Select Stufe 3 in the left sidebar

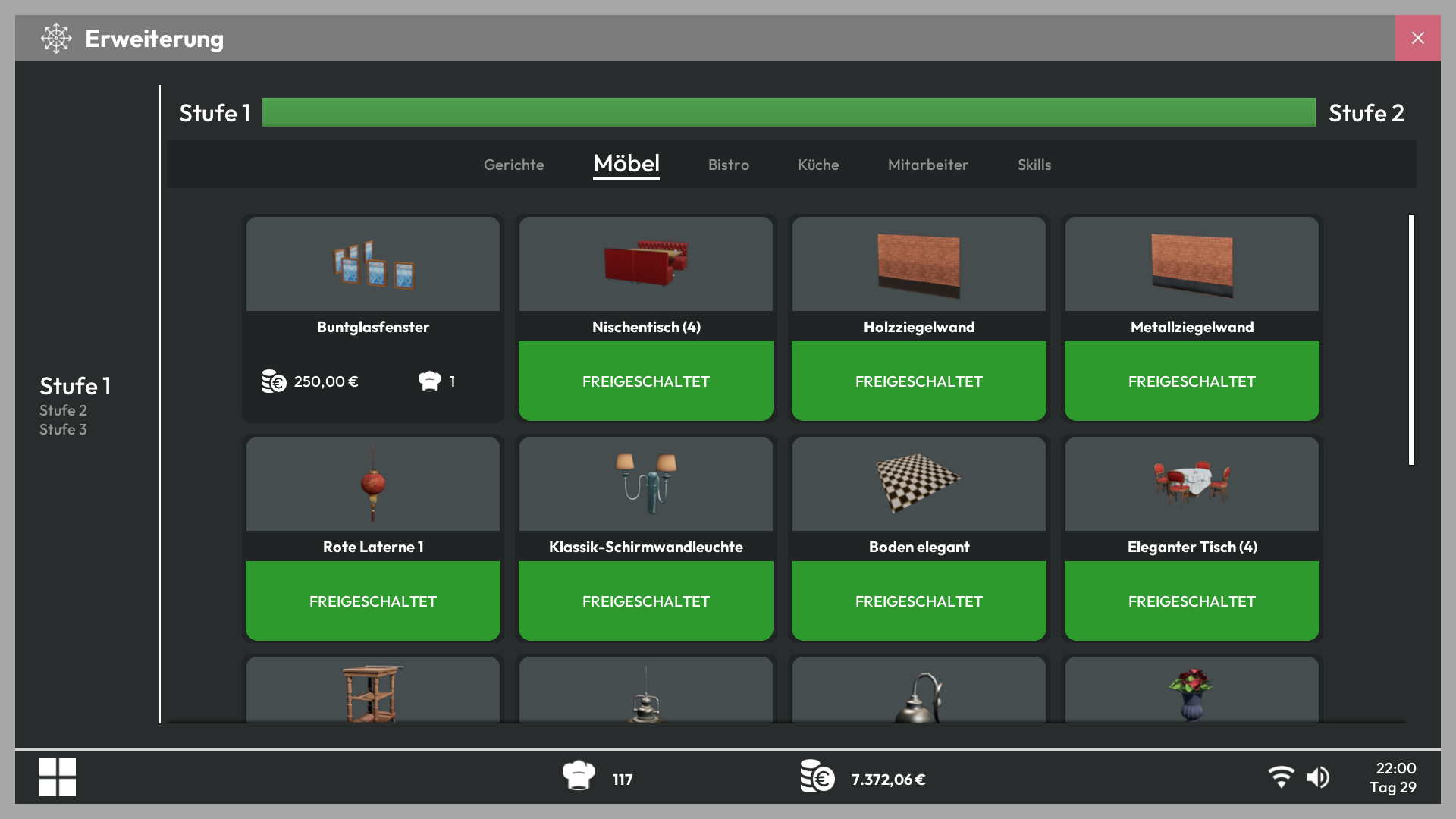[x=63, y=429]
